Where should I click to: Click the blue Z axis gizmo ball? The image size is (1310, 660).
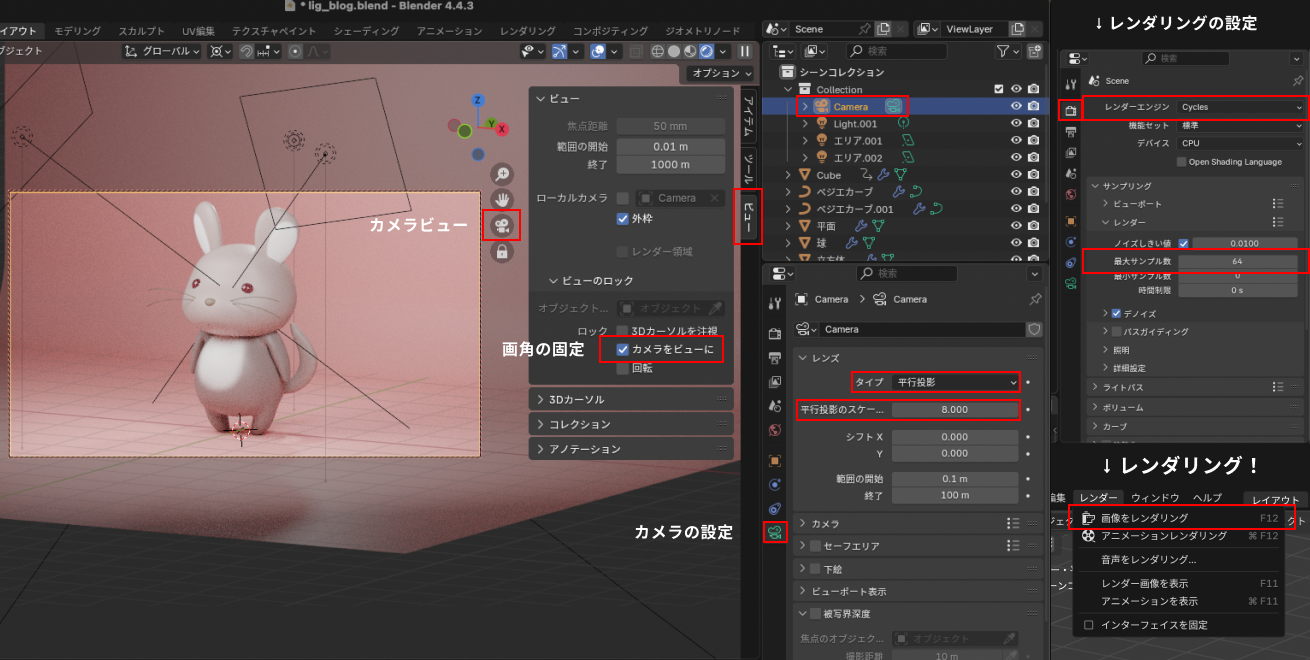(478, 100)
